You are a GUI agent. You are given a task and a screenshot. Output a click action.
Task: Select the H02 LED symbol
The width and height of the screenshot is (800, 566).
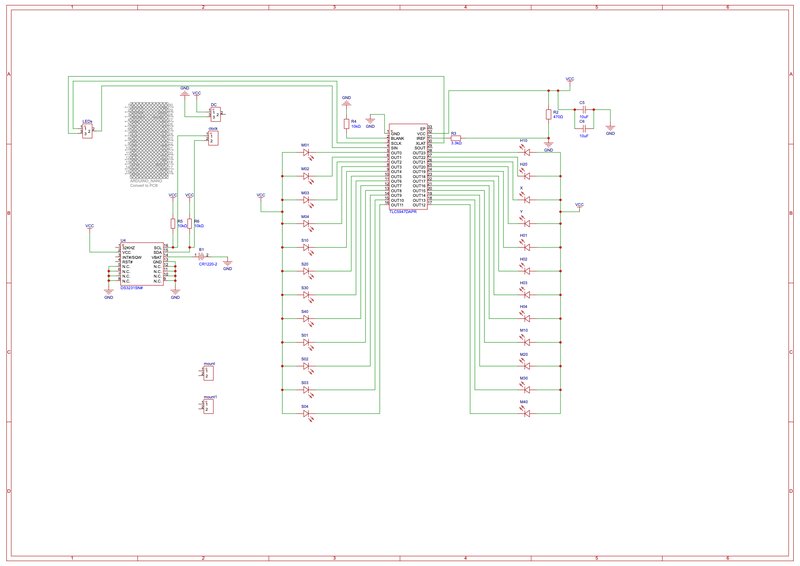coord(526,270)
